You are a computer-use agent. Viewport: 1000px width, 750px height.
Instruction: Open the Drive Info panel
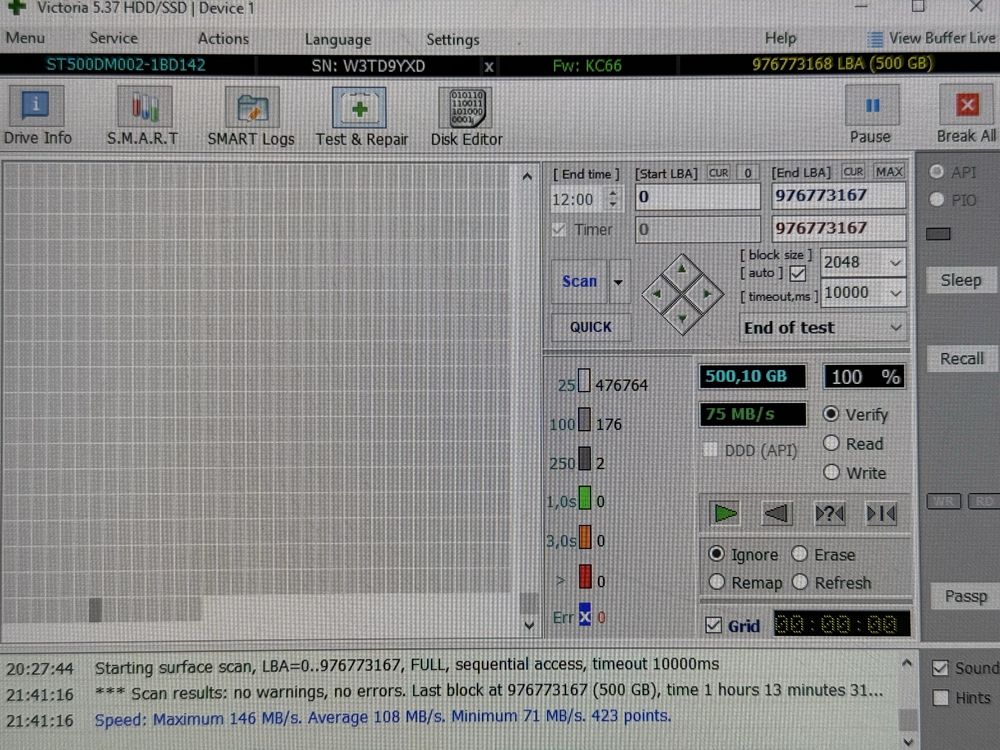36,116
